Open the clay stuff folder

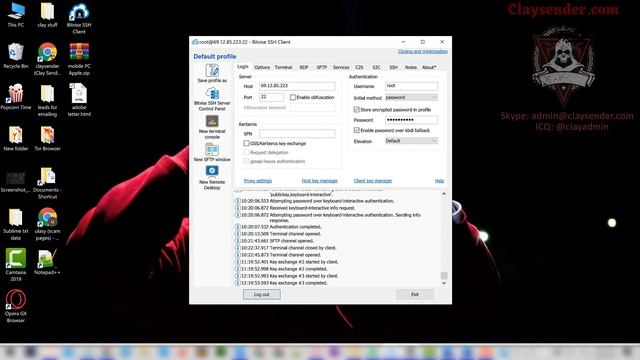[47, 15]
